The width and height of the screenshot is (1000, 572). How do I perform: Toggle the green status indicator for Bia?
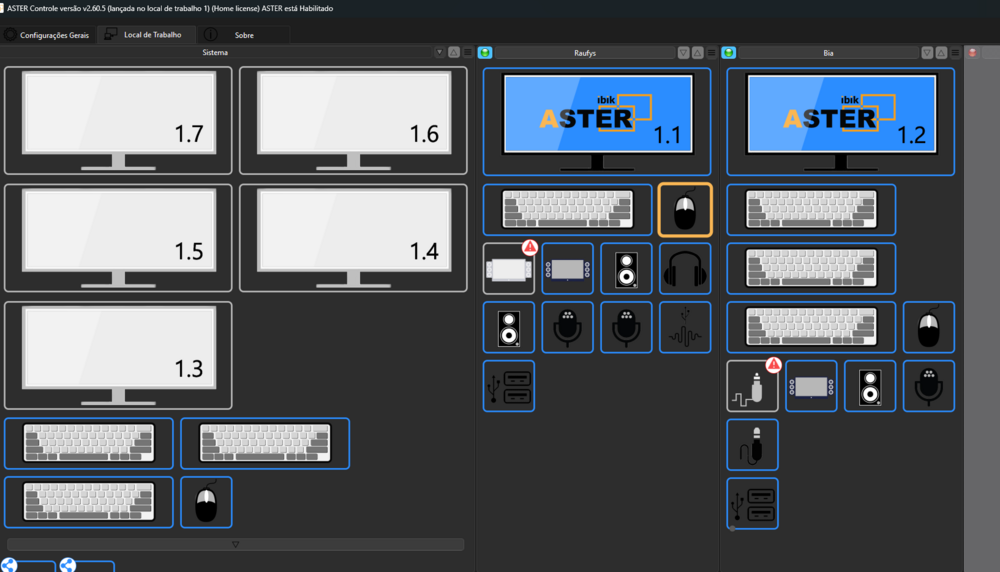pos(729,52)
